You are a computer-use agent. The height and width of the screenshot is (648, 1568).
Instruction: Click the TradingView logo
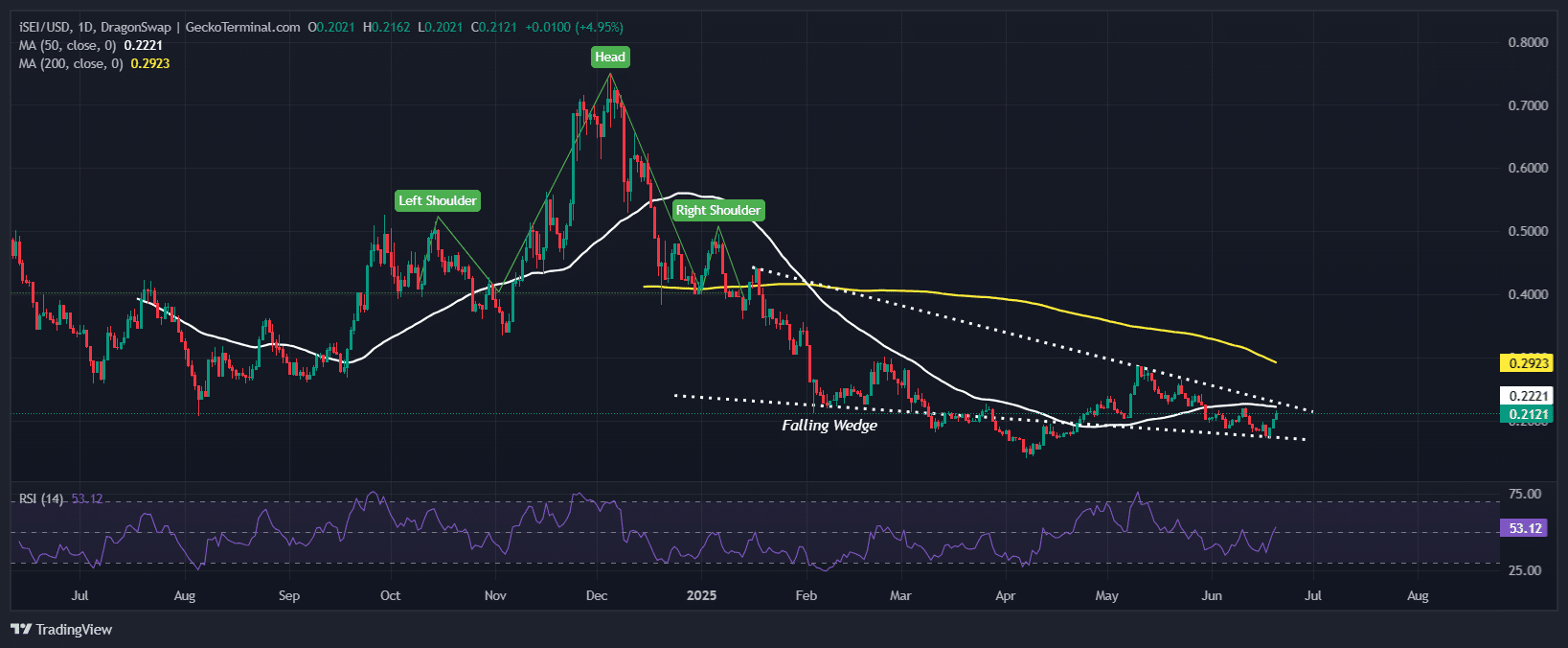click(x=61, y=630)
